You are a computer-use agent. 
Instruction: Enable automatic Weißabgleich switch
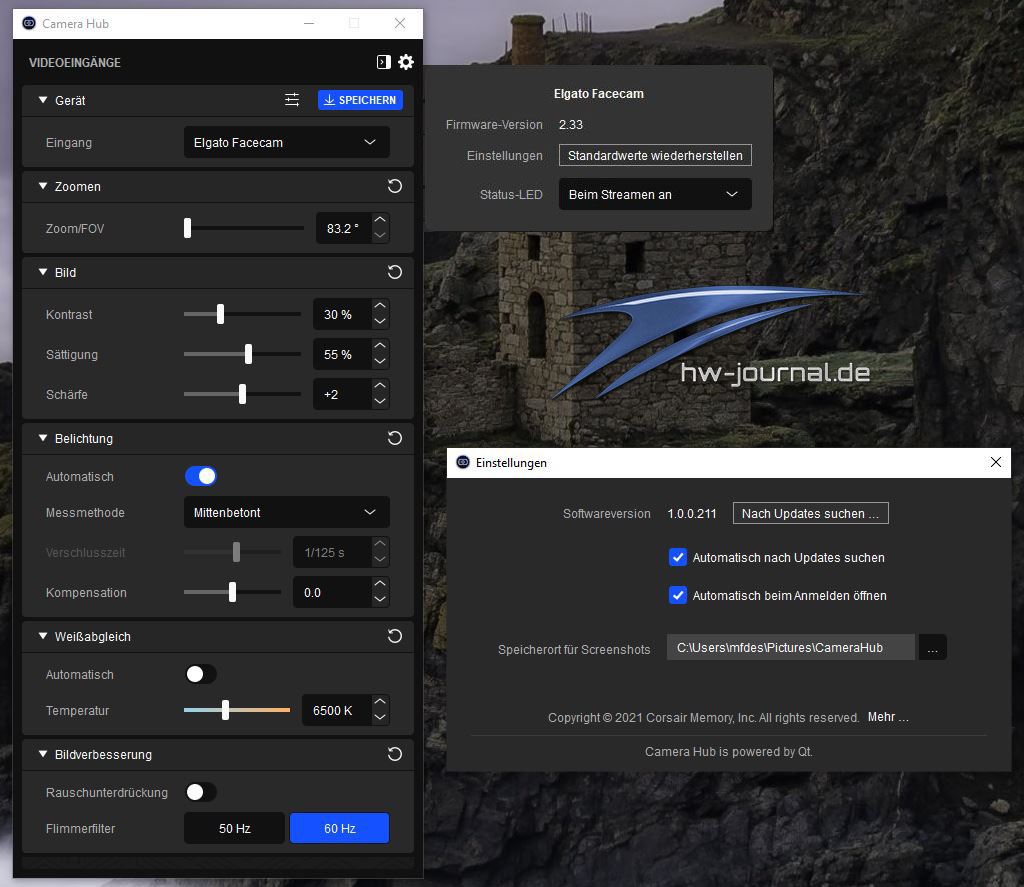coord(200,674)
